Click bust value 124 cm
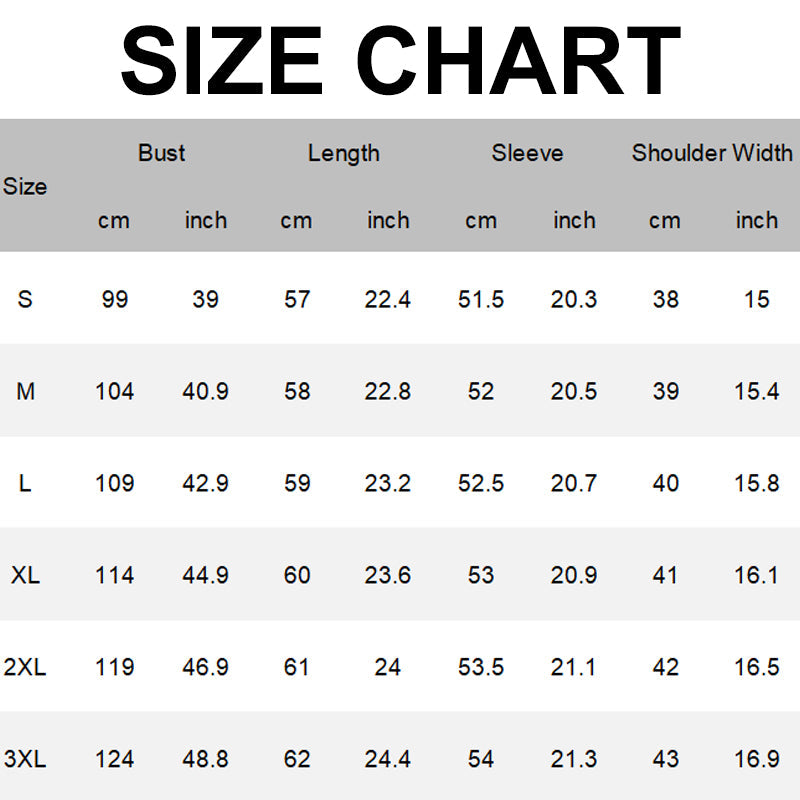The image size is (800, 800). point(114,759)
